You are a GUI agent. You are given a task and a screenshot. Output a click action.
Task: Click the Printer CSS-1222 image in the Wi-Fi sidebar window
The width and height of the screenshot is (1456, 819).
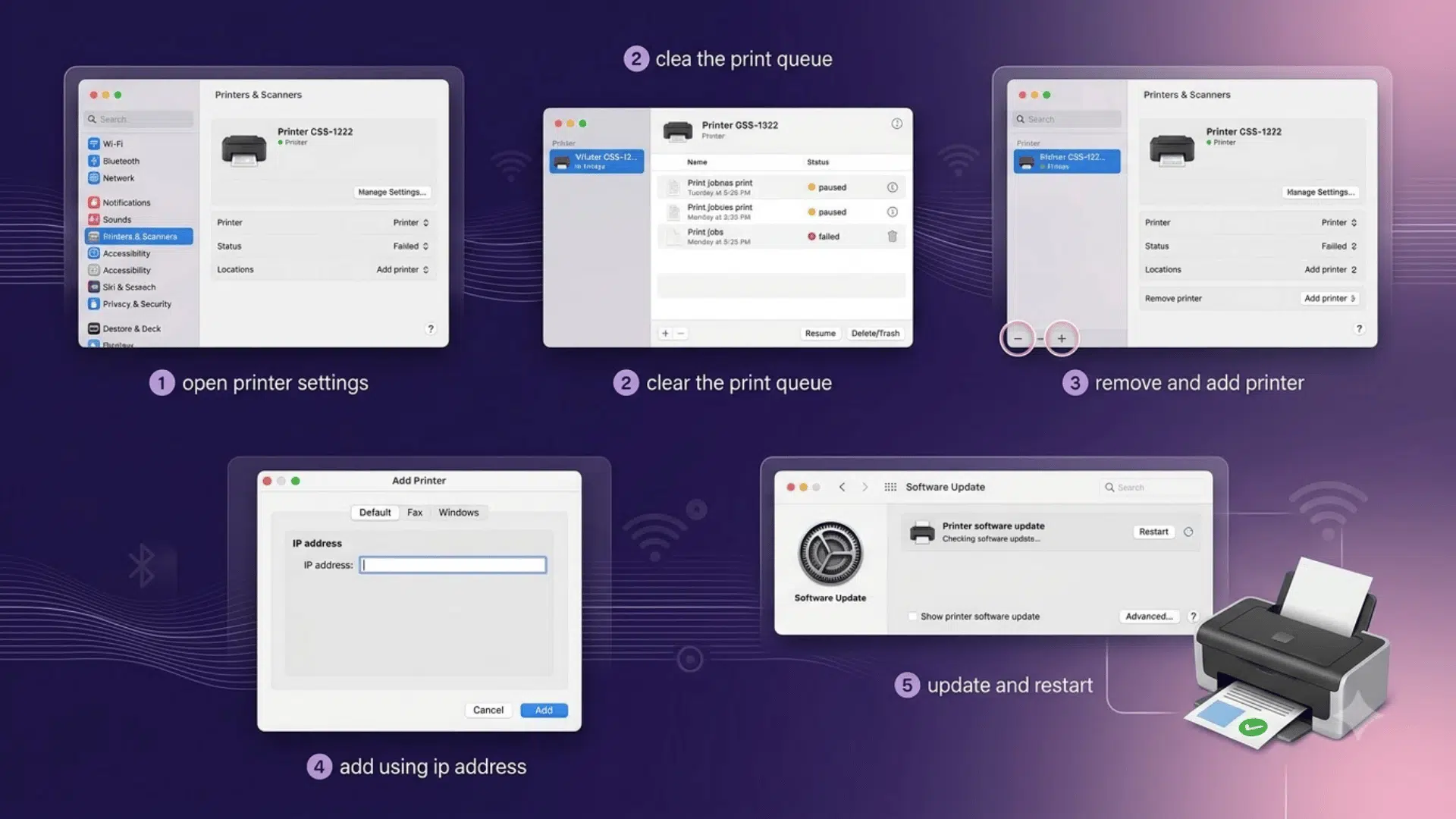(243, 149)
